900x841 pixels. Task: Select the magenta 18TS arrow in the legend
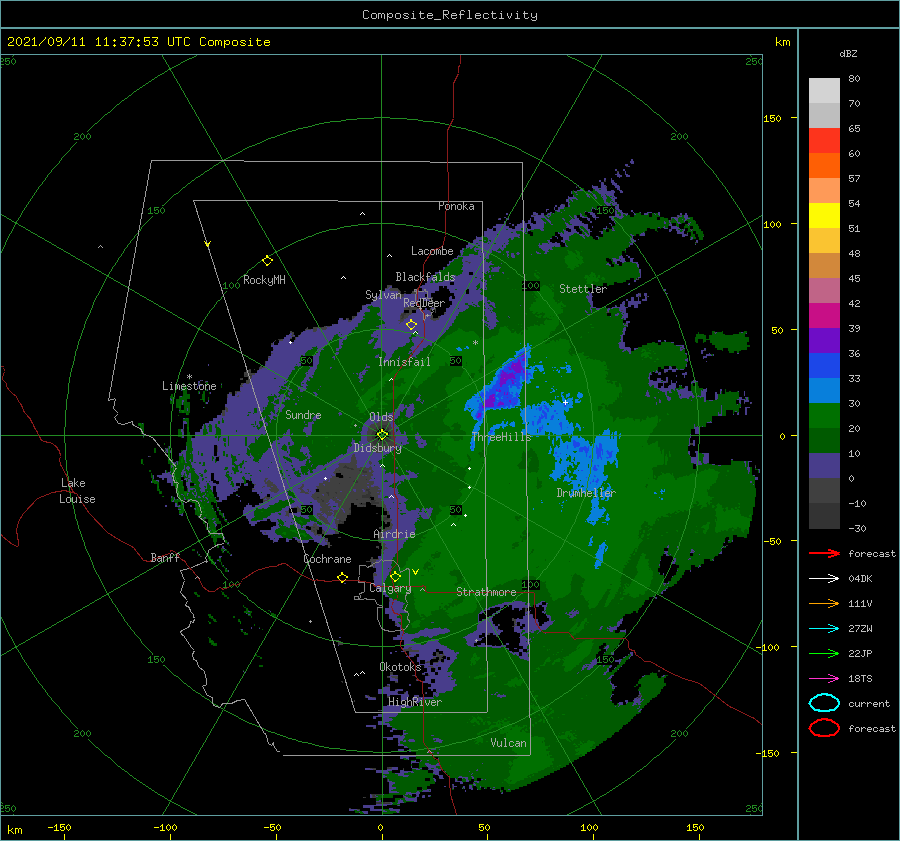(x=824, y=679)
